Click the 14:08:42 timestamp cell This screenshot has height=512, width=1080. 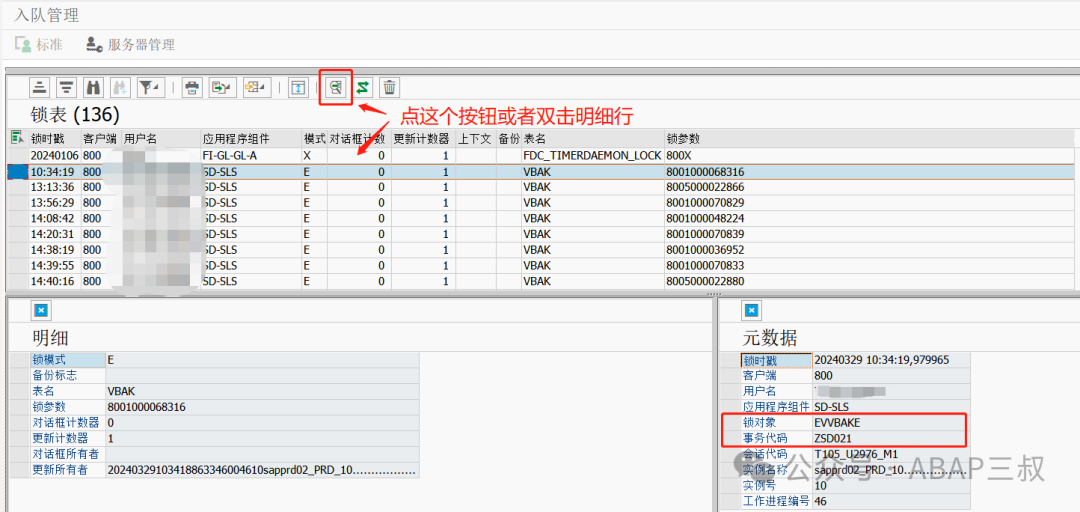click(x=54, y=218)
